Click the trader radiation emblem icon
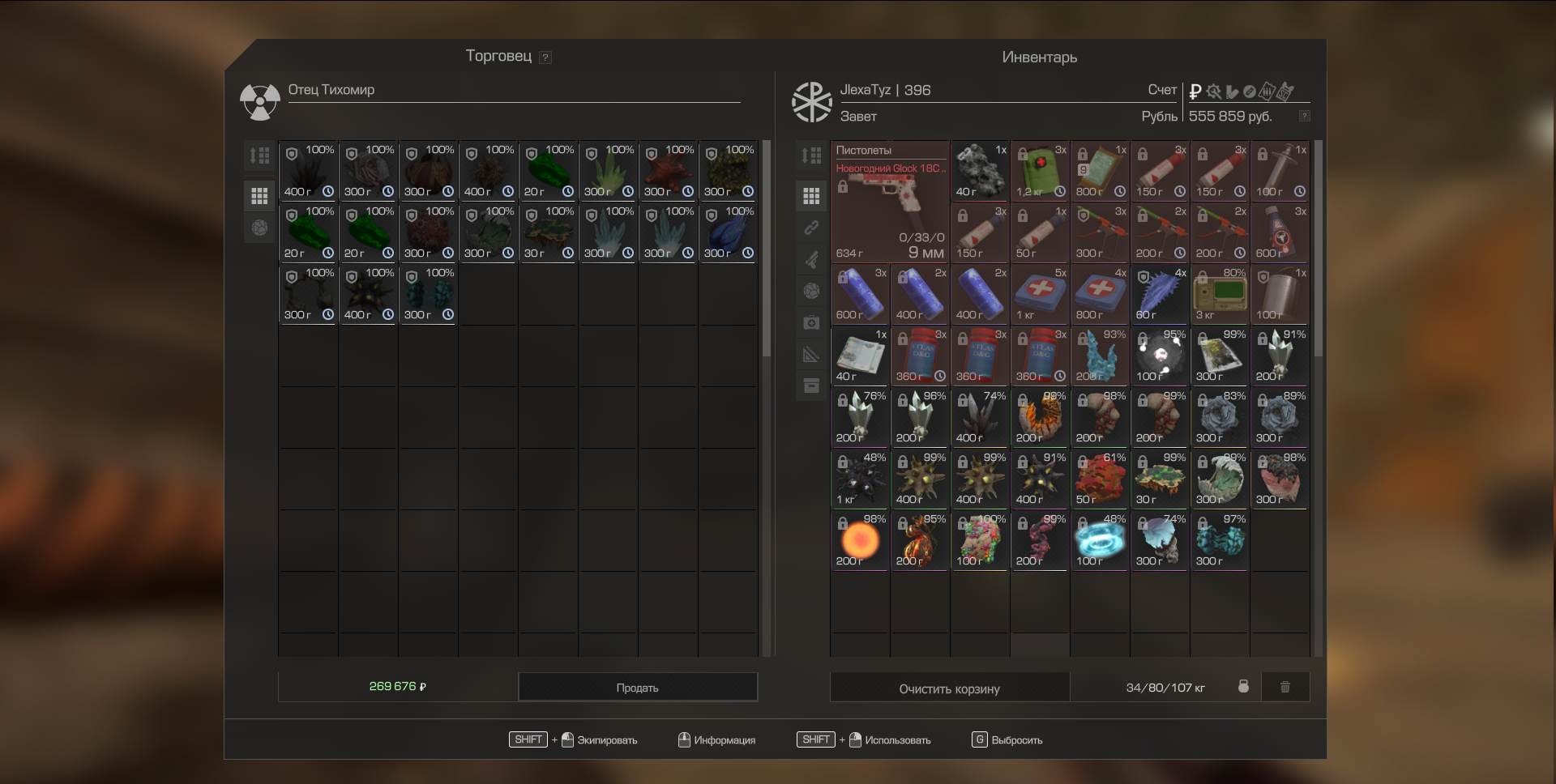This screenshot has height=784, width=1556. coord(259,102)
